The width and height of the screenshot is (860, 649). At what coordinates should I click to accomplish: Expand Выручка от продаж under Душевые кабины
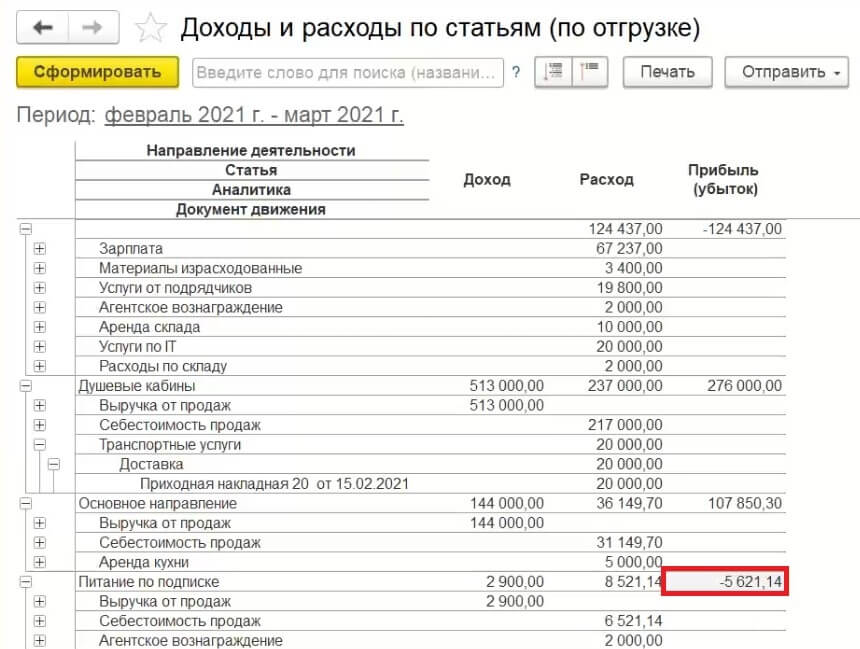point(39,405)
